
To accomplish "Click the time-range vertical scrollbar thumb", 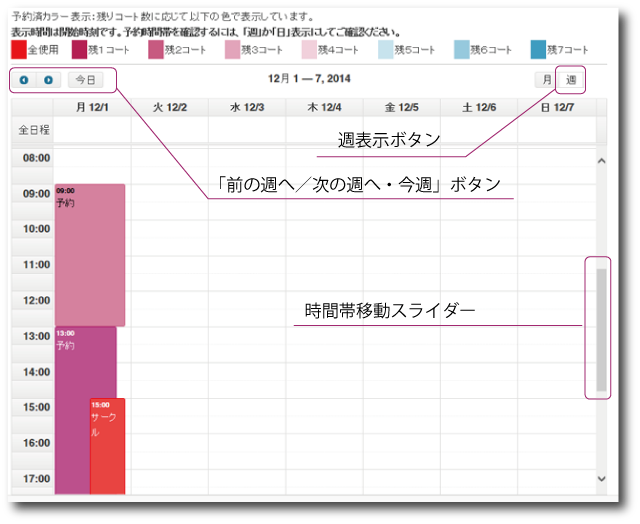I will point(601,330).
